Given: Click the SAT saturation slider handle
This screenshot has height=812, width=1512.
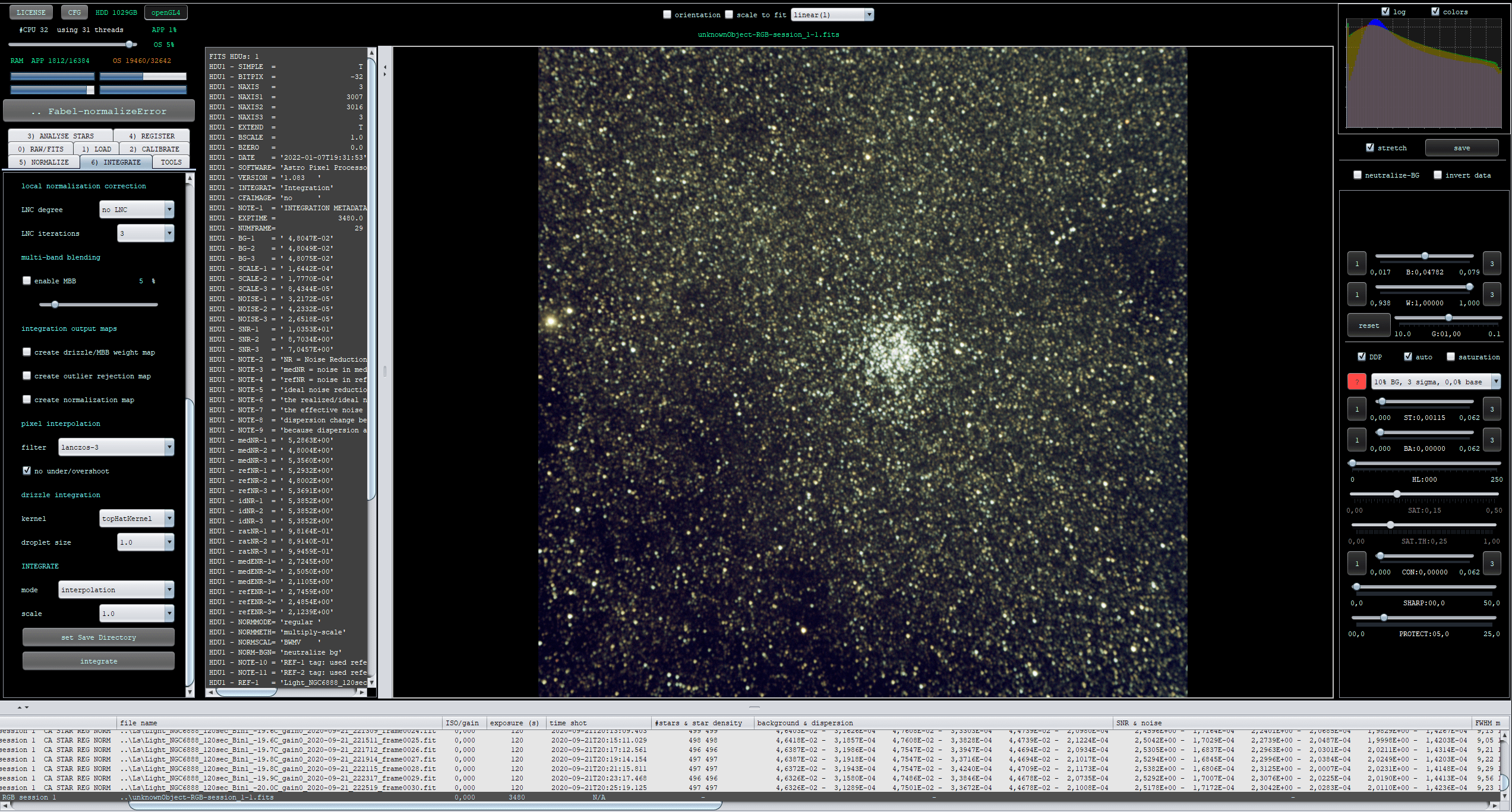Looking at the screenshot, I should [x=1397, y=494].
